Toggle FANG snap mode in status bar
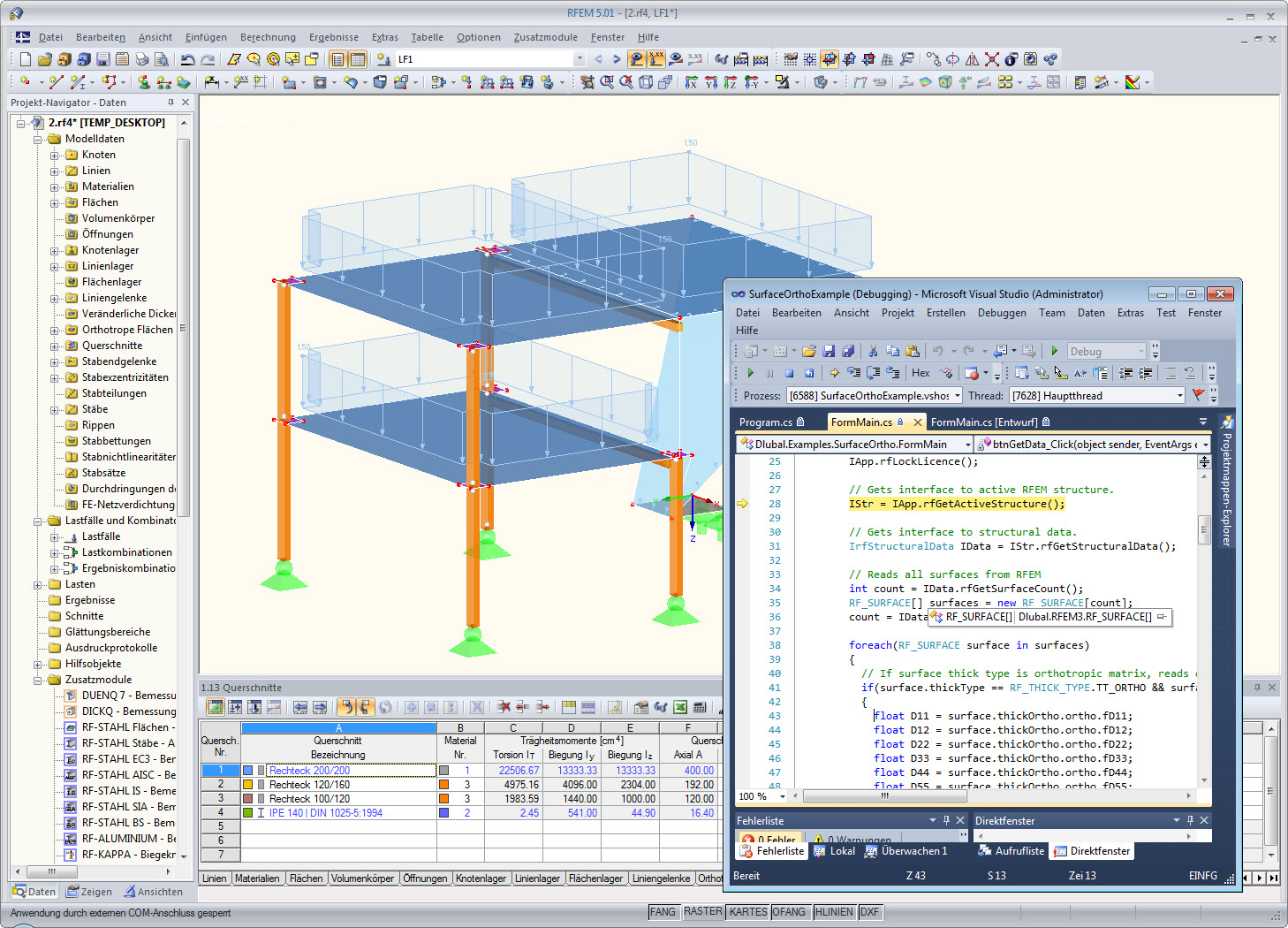 [x=663, y=911]
